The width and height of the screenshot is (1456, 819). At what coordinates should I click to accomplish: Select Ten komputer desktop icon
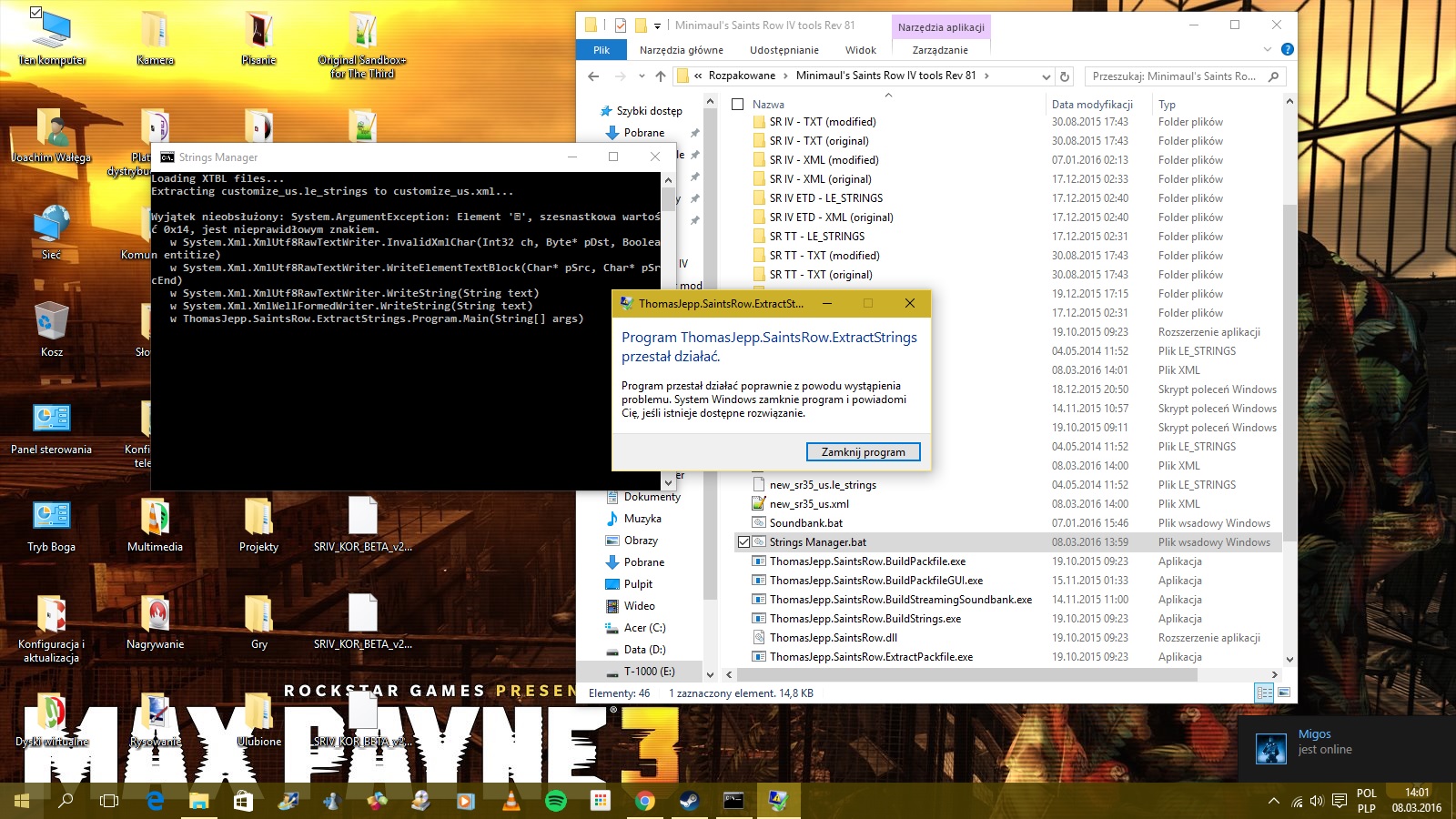(x=52, y=38)
